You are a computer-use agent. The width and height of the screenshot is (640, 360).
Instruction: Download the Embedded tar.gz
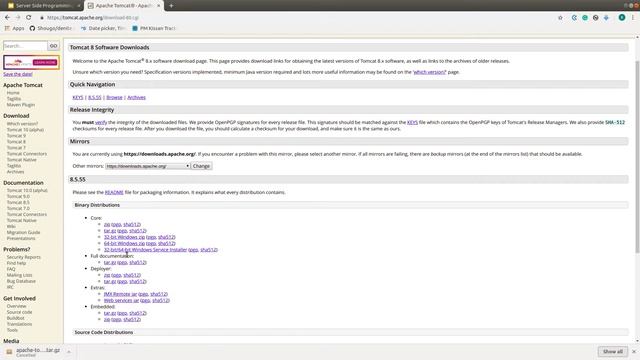click(110, 313)
